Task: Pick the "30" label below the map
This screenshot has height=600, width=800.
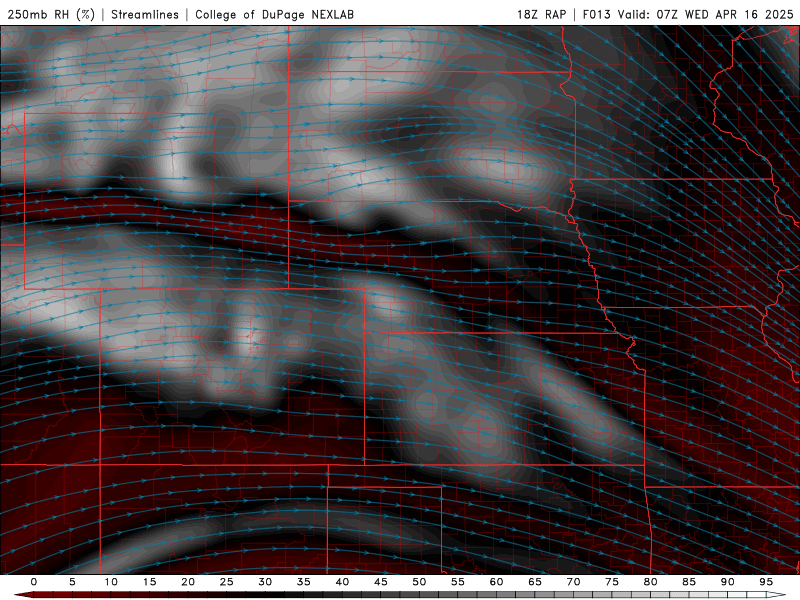Action: (265, 582)
